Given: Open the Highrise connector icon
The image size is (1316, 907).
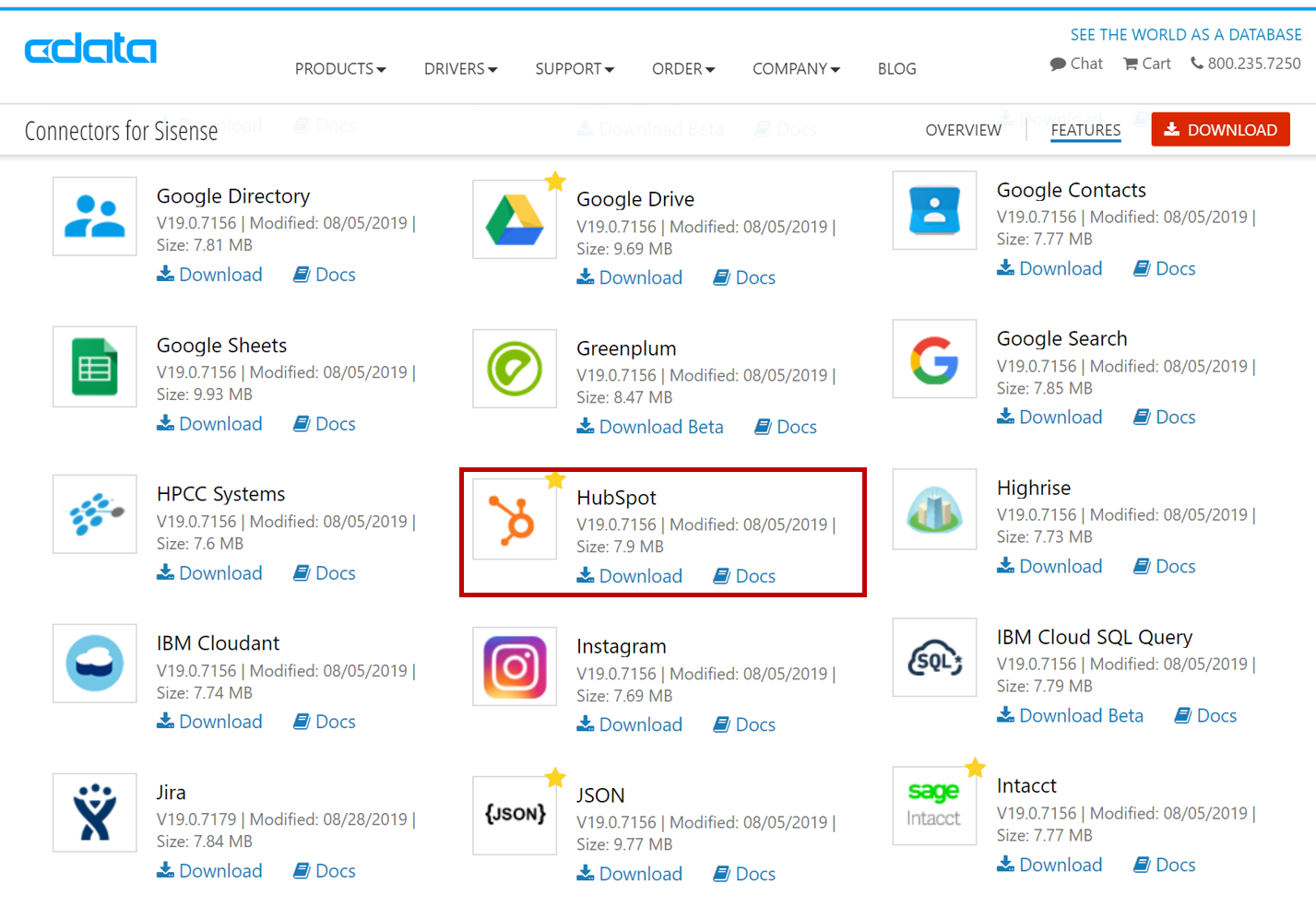Looking at the screenshot, I should coord(934,509).
